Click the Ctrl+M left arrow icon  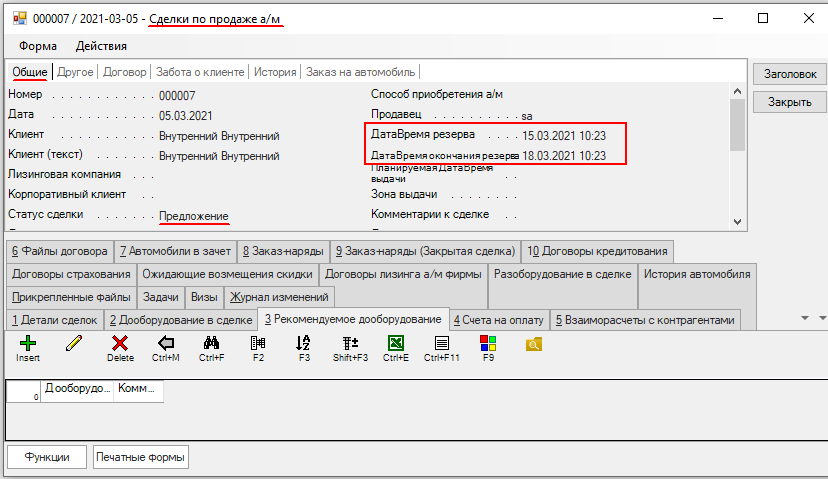coord(166,344)
